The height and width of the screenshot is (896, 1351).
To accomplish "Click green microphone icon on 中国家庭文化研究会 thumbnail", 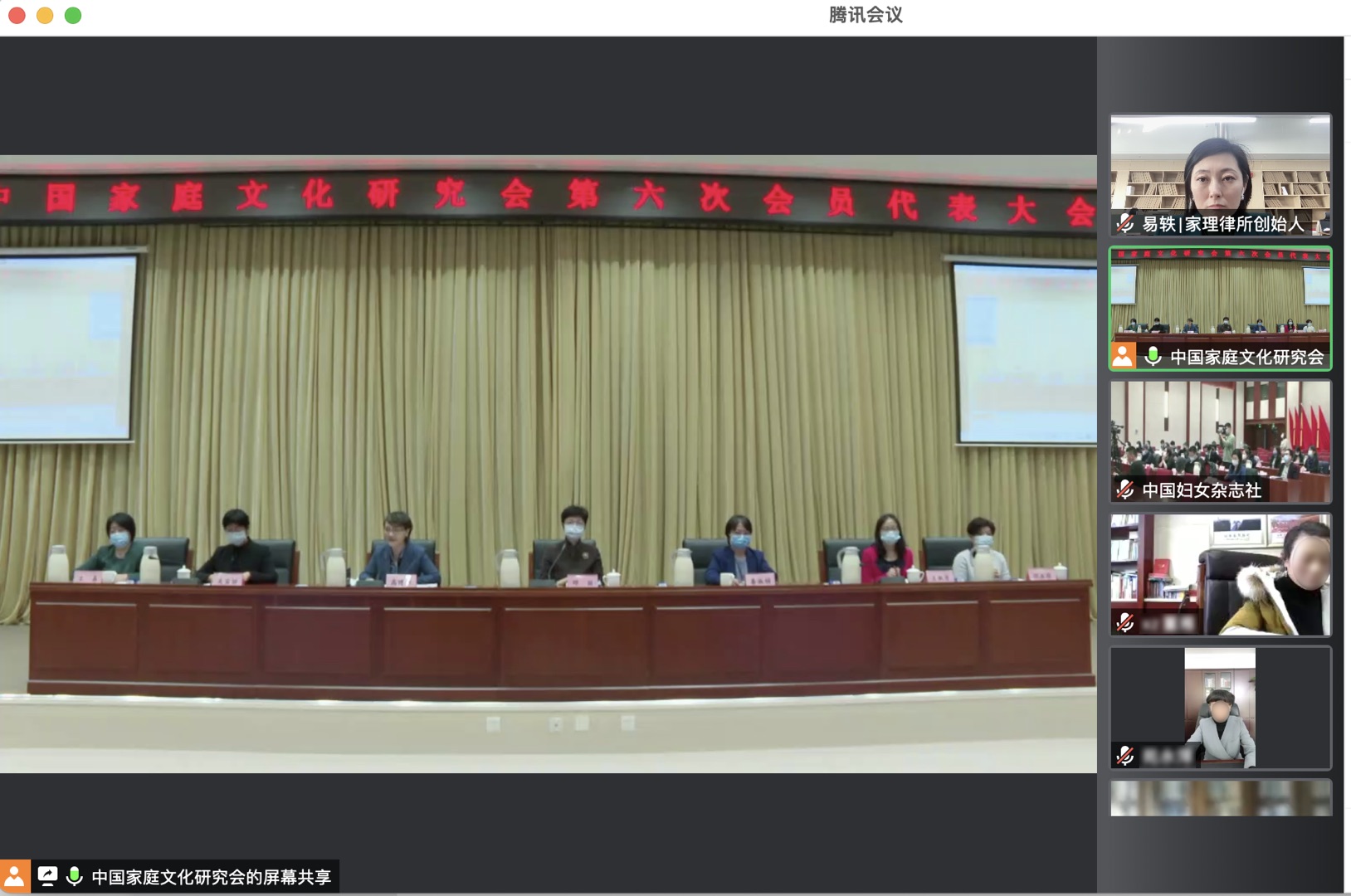I will tap(1153, 357).
